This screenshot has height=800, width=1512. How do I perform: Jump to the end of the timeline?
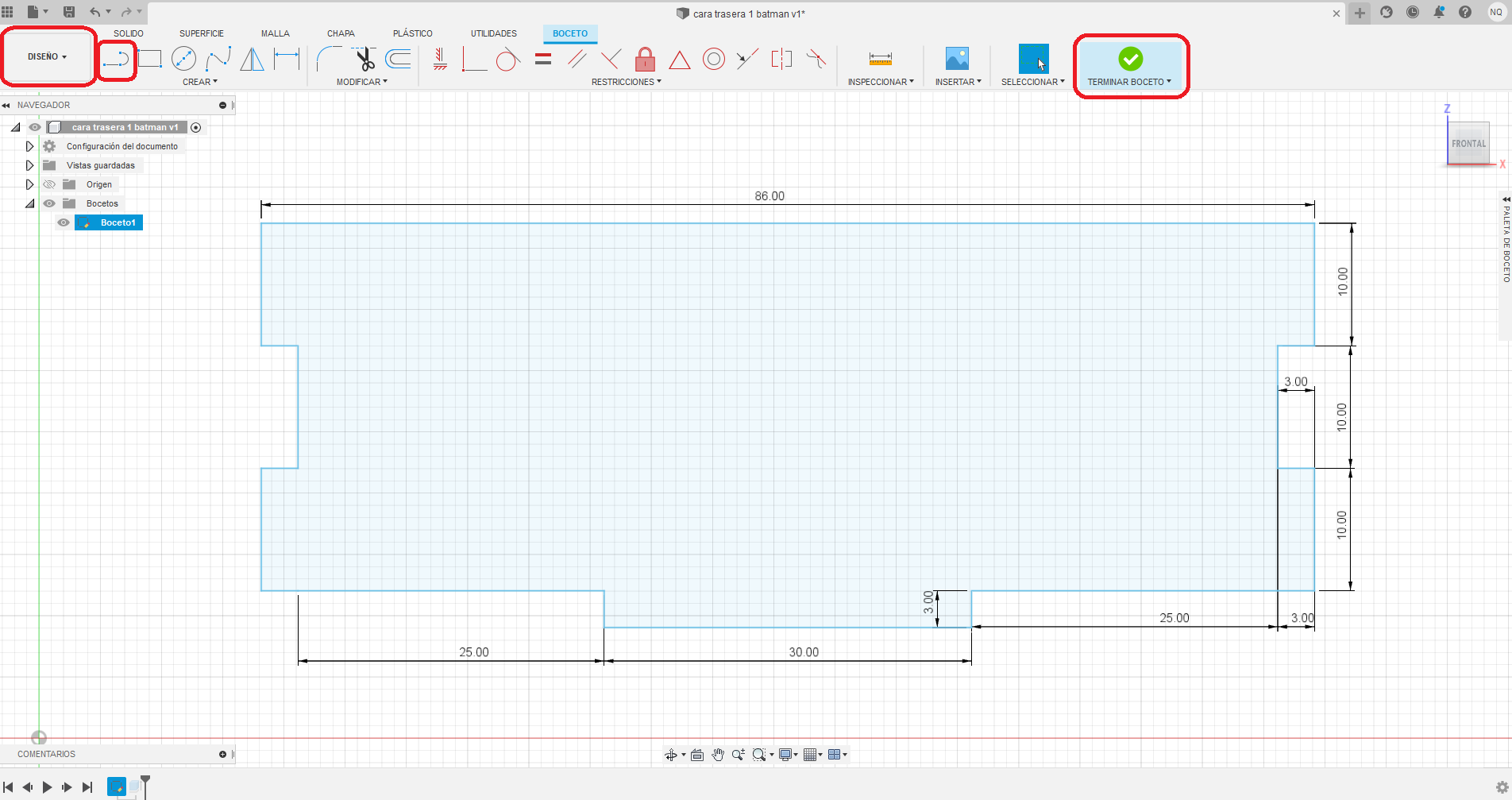pos(87,787)
